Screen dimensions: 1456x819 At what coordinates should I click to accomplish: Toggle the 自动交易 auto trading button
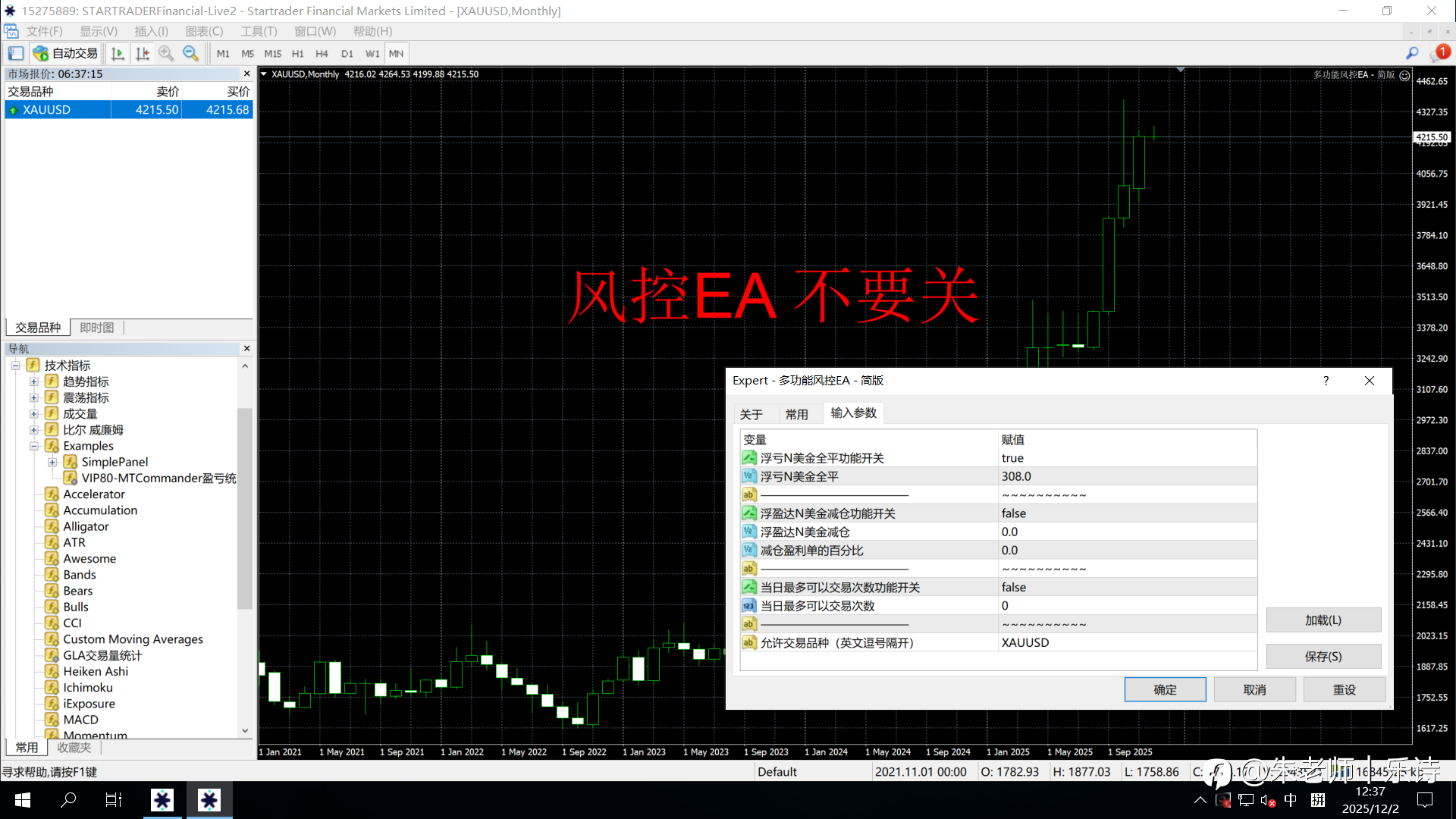tap(66, 53)
